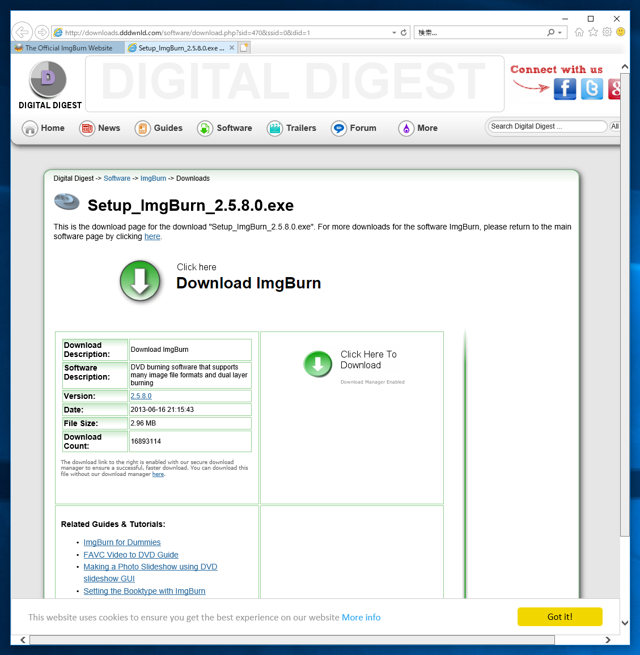This screenshot has width=640, height=655.
Task: Open the Google Plus icon
Action: [x=614, y=89]
